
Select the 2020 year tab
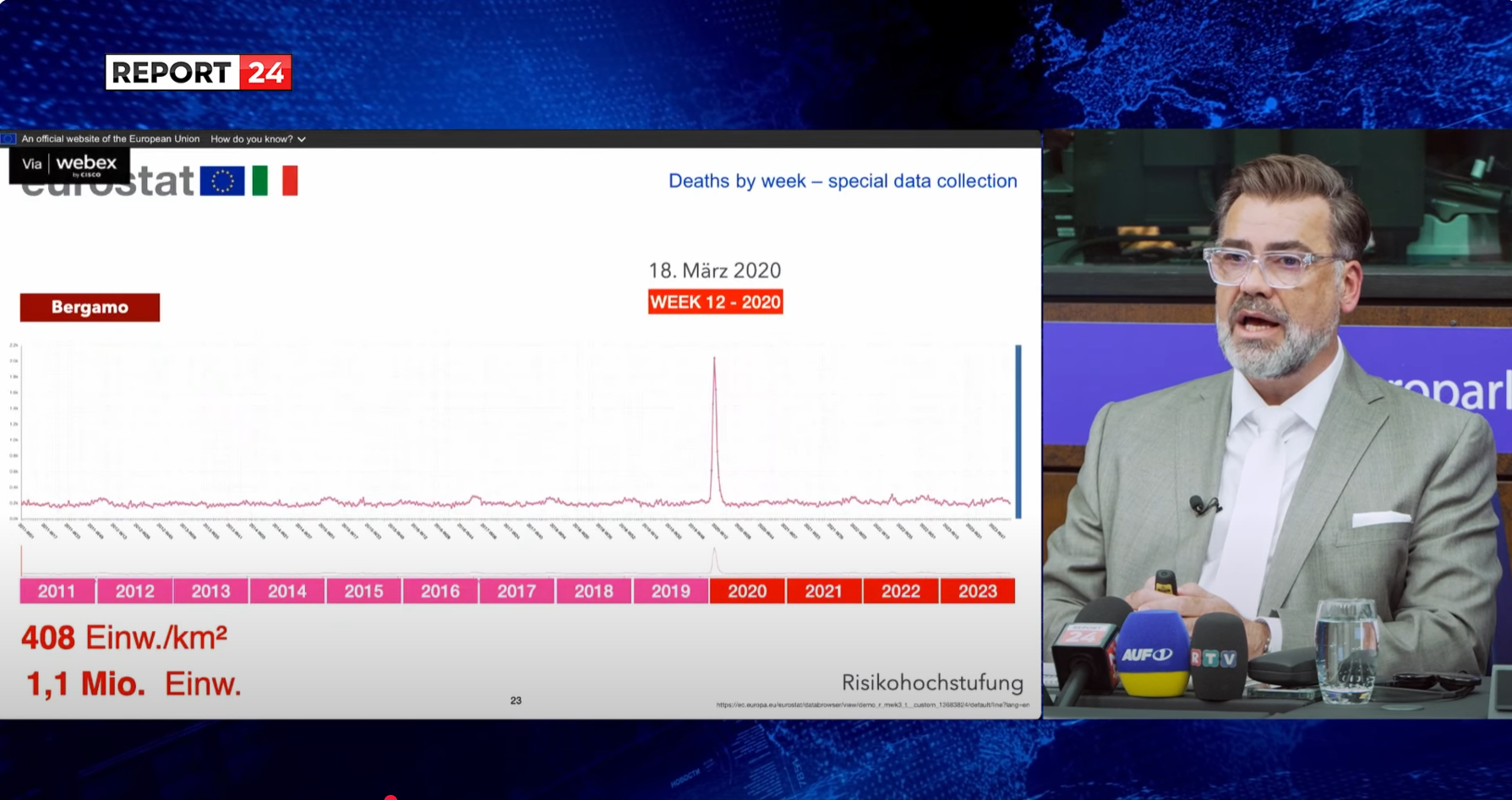pos(747,591)
